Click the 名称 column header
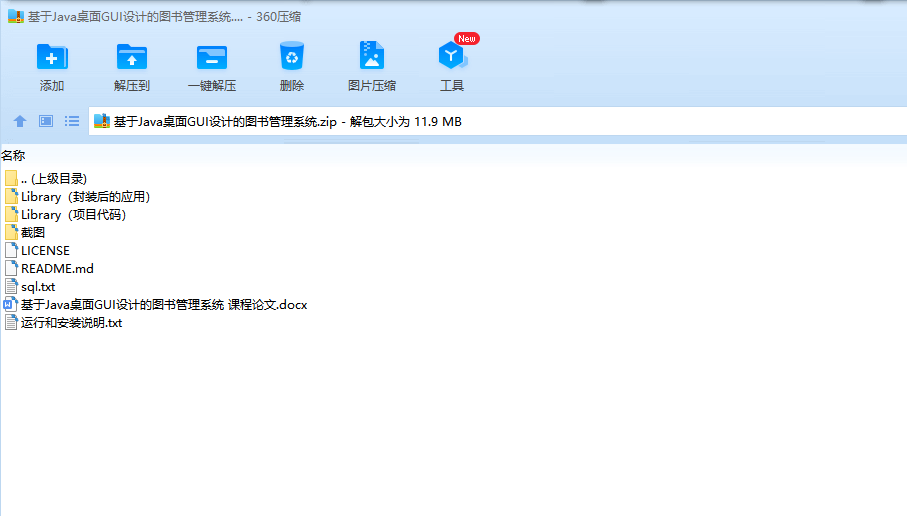The image size is (907, 516). pos(13,156)
